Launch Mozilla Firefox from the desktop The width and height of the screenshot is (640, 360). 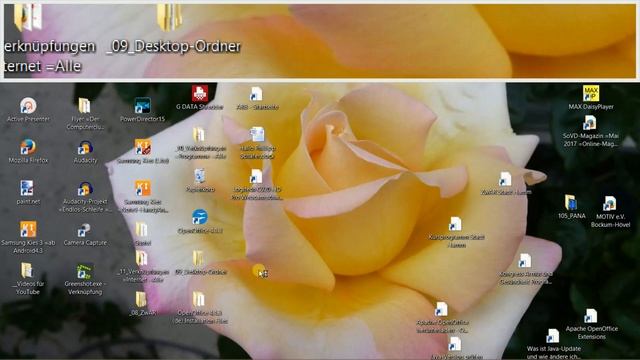click(28, 147)
